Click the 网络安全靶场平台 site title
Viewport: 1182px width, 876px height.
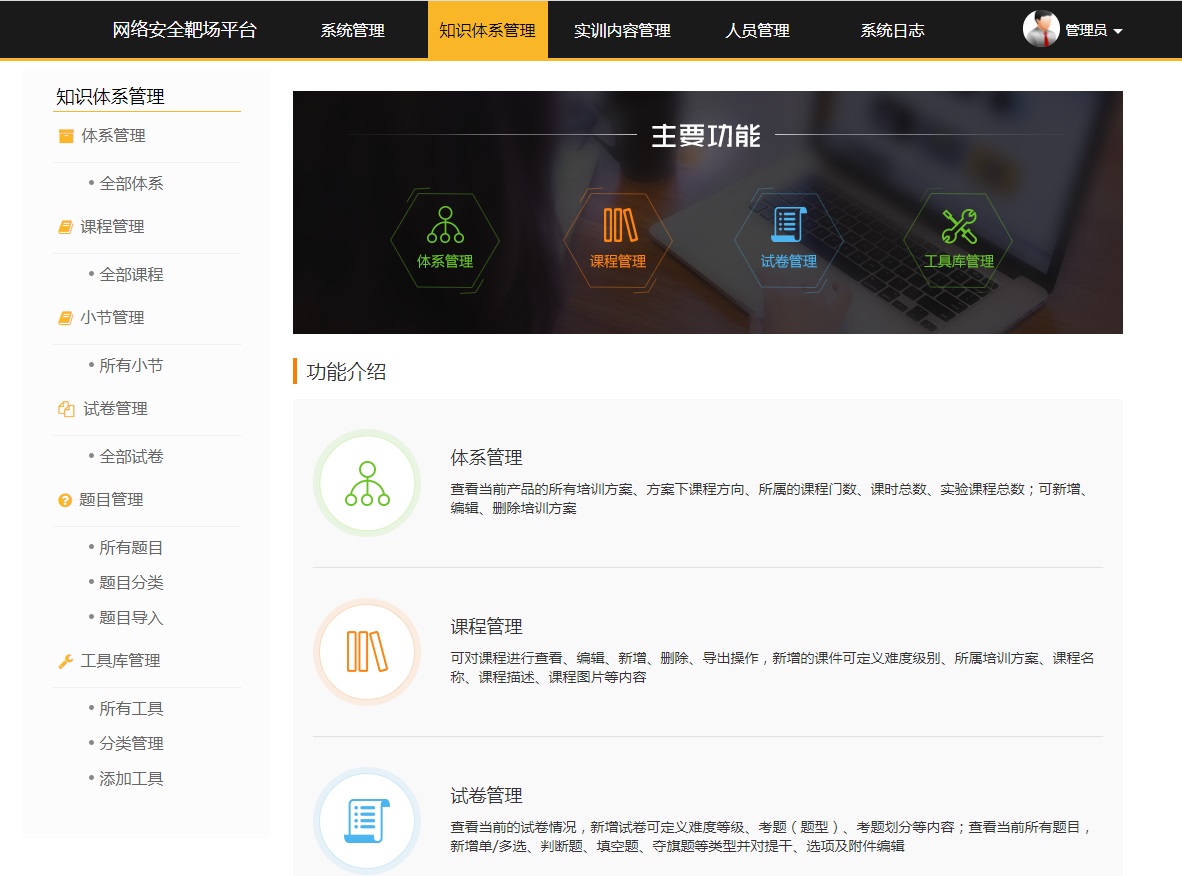click(x=185, y=30)
